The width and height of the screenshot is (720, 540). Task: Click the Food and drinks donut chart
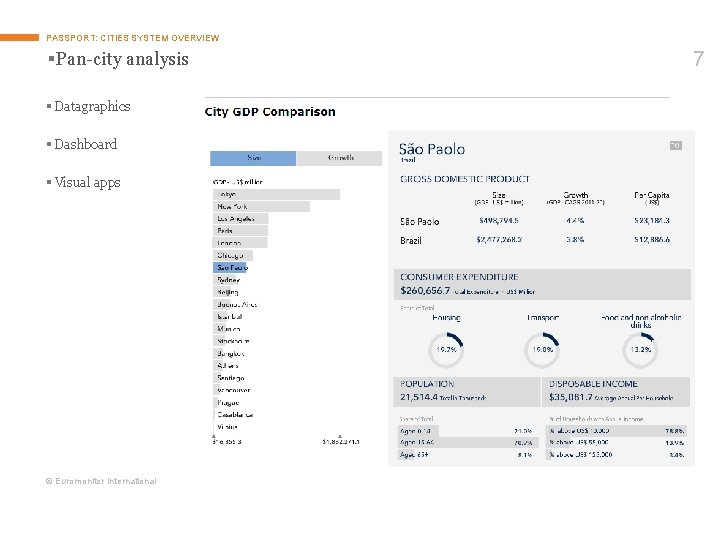tap(640, 349)
